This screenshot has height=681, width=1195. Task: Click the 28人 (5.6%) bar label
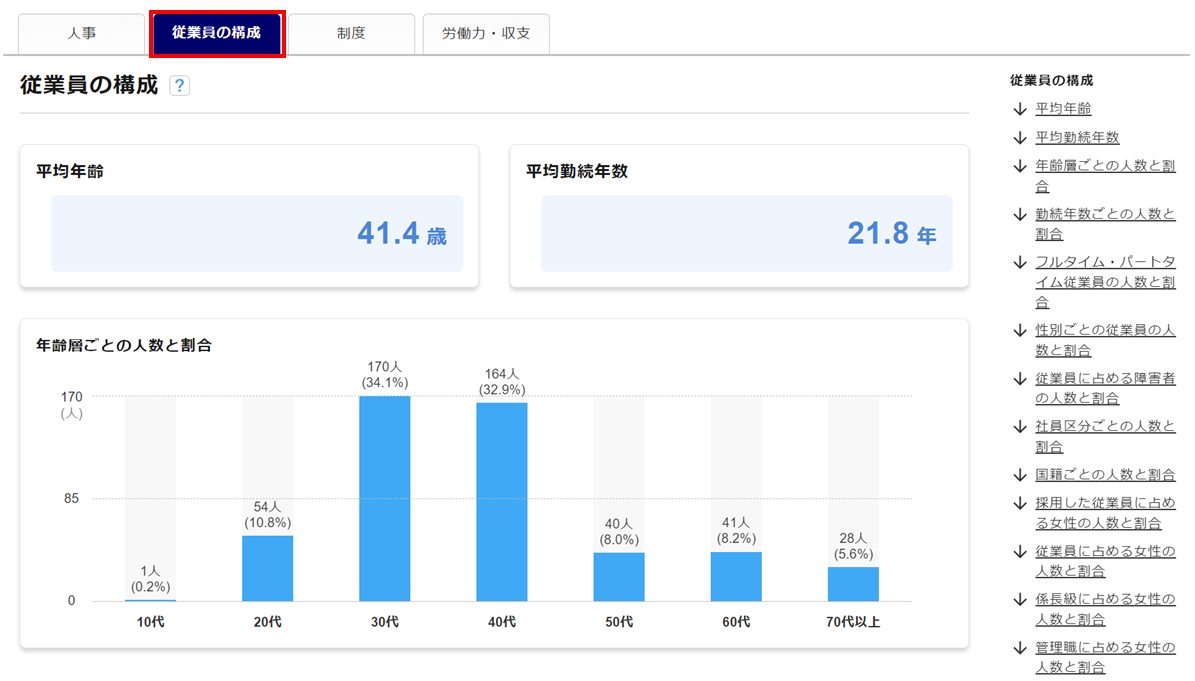(854, 546)
